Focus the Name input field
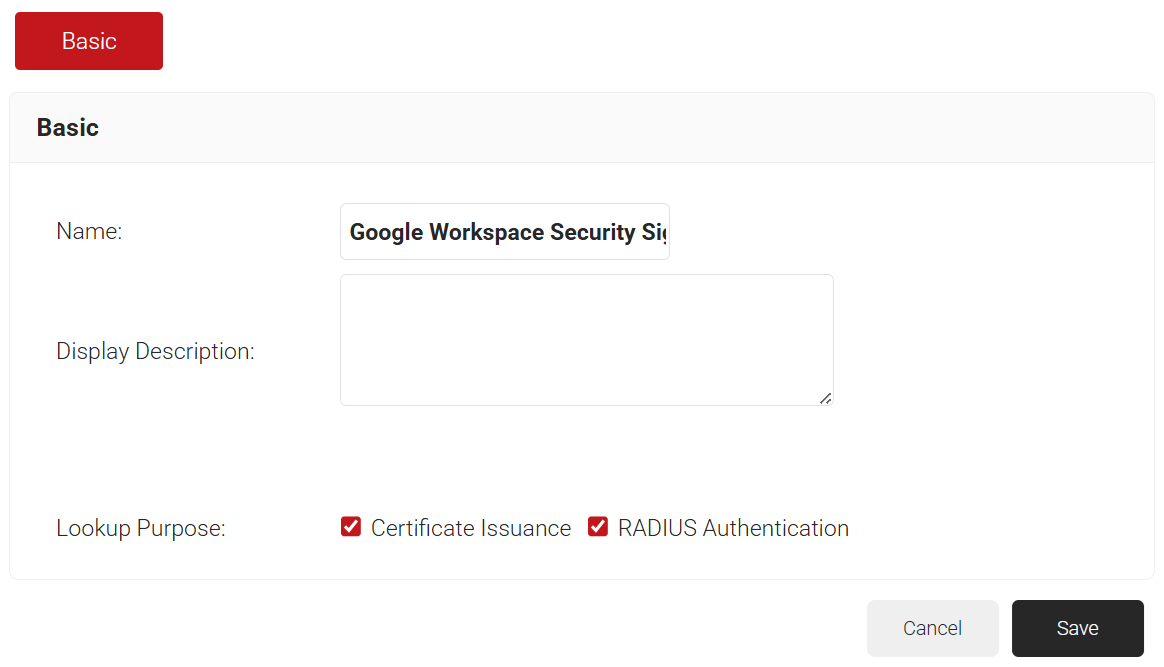 pos(505,232)
